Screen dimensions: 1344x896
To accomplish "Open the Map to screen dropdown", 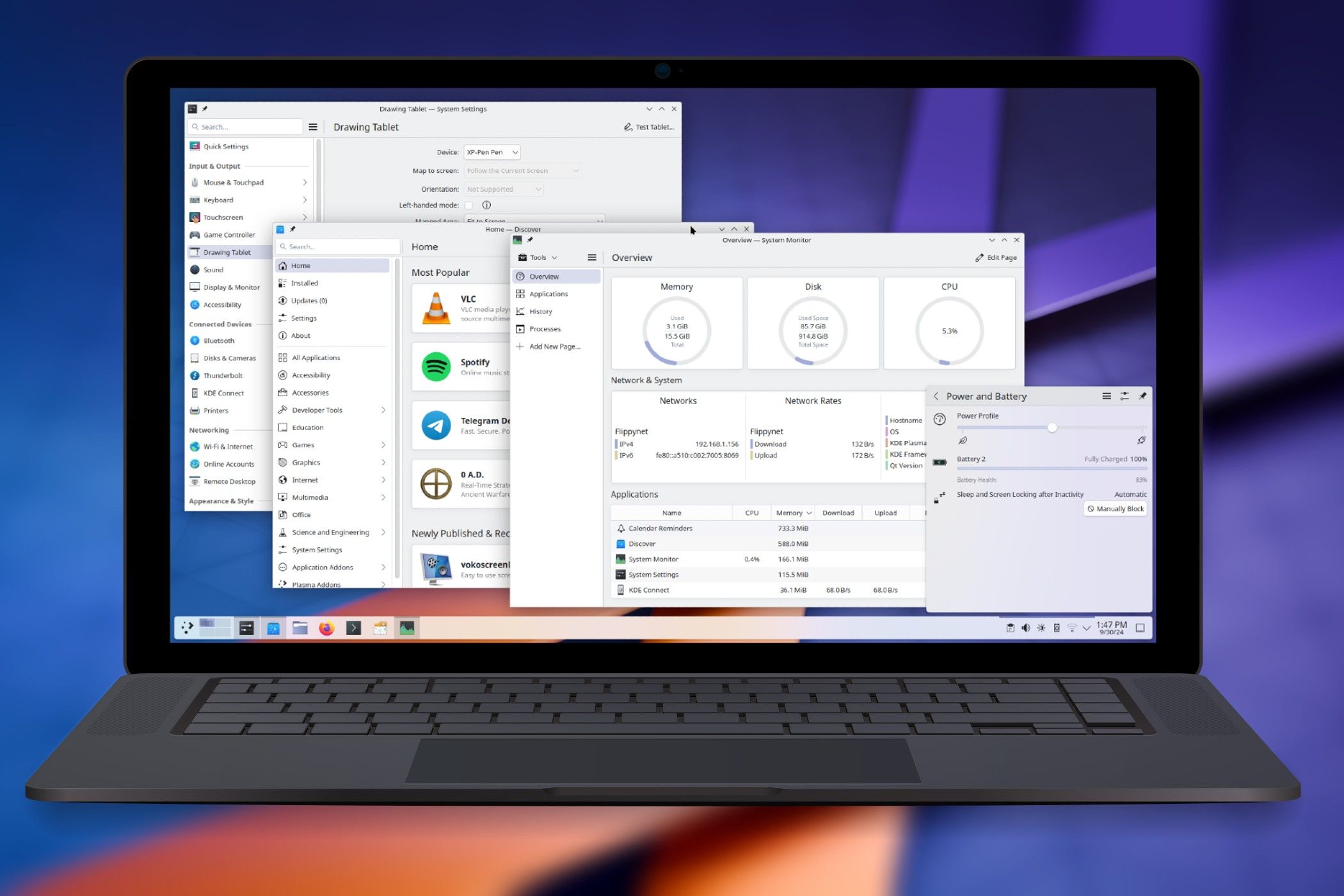I will click(522, 171).
